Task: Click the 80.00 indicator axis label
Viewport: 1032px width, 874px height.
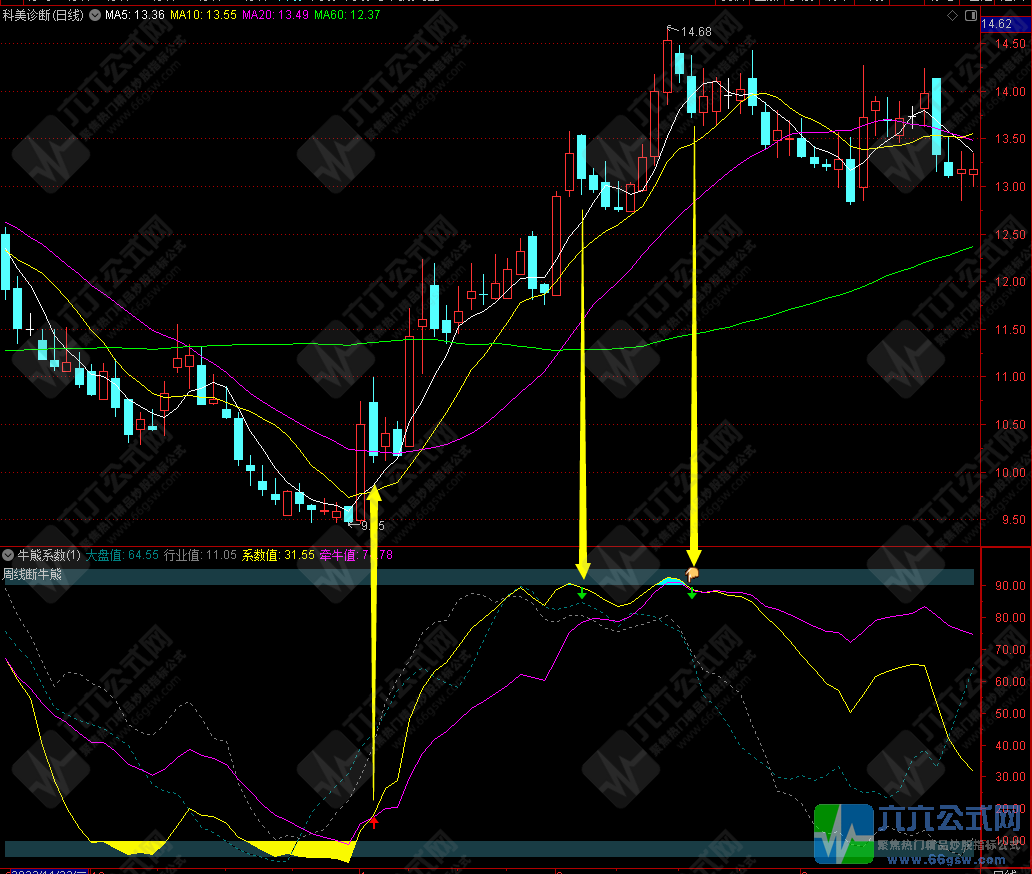Action: point(1010,617)
